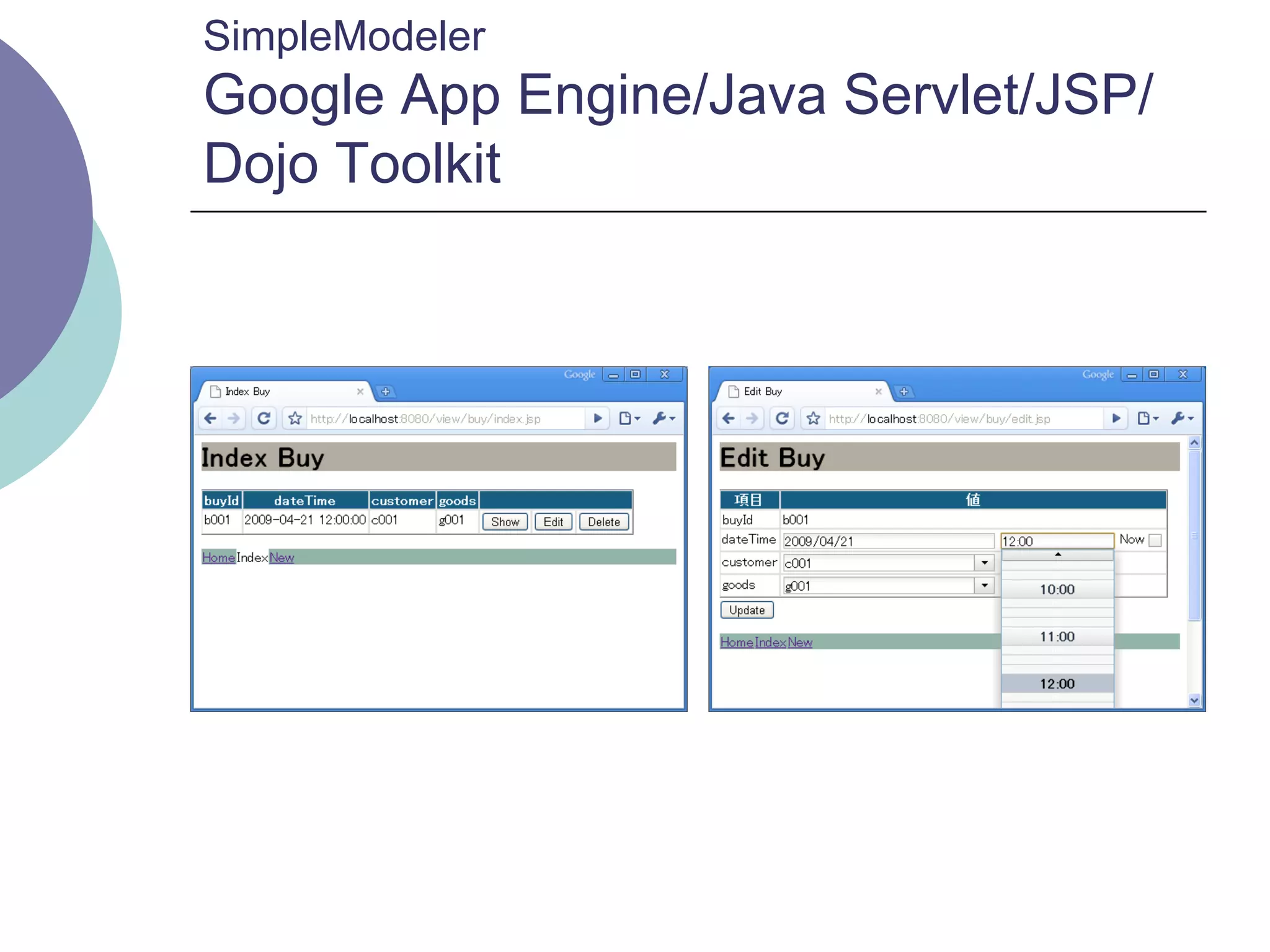Open New link in Edit Buy window
1270x952 pixels.
800,642
